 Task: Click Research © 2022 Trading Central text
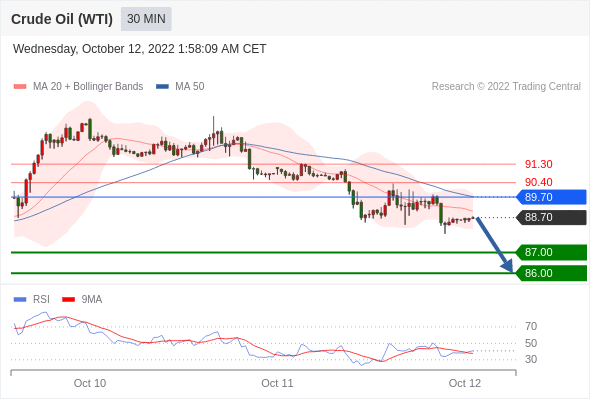pyautogui.click(x=506, y=87)
